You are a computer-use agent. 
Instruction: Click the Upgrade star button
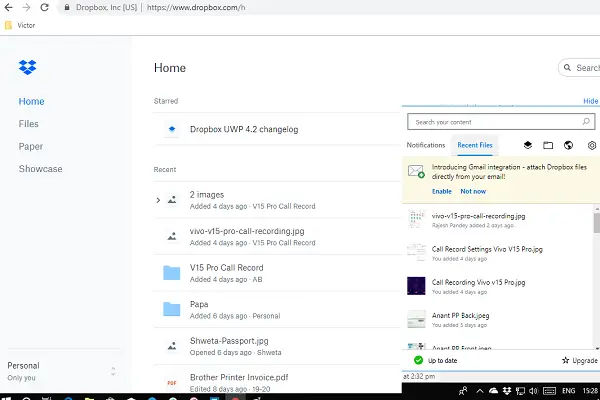pos(580,359)
